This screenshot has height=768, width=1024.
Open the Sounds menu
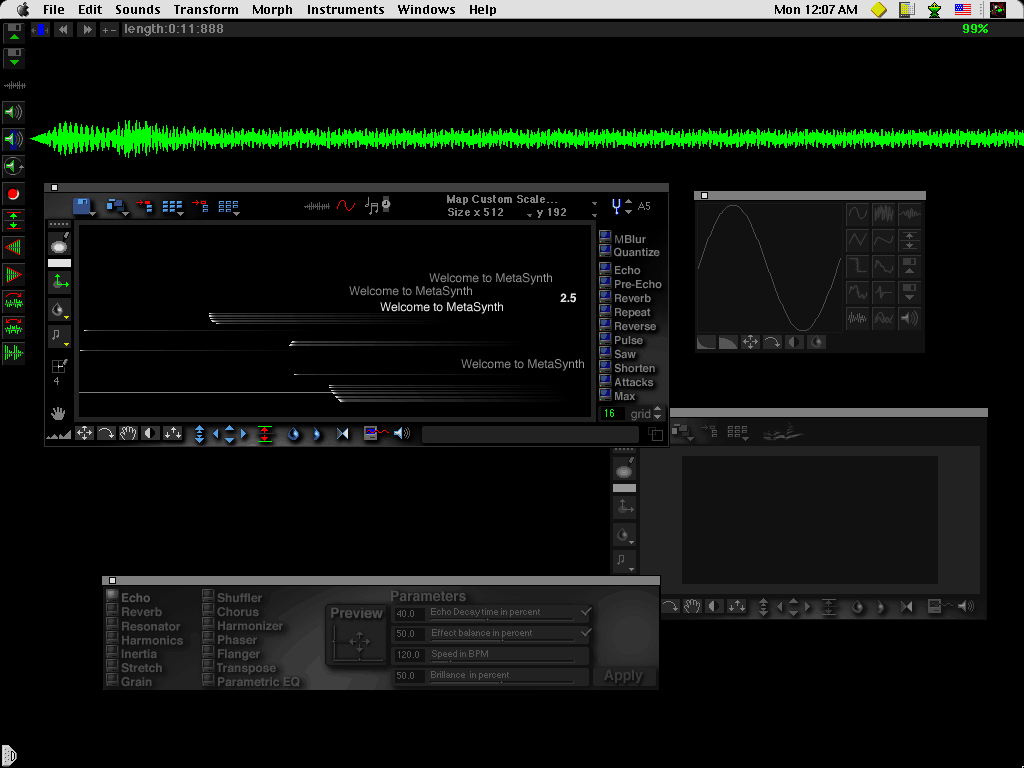(138, 9)
